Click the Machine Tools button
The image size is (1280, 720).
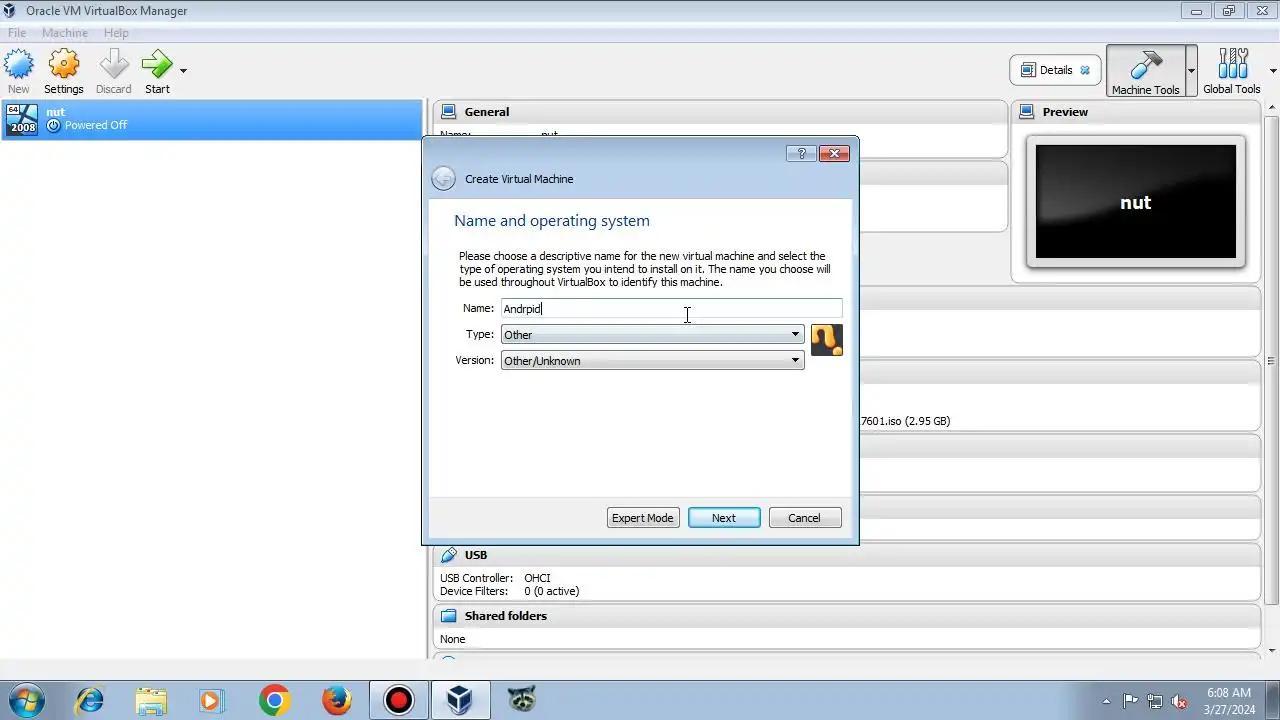pyautogui.click(x=1145, y=71)
